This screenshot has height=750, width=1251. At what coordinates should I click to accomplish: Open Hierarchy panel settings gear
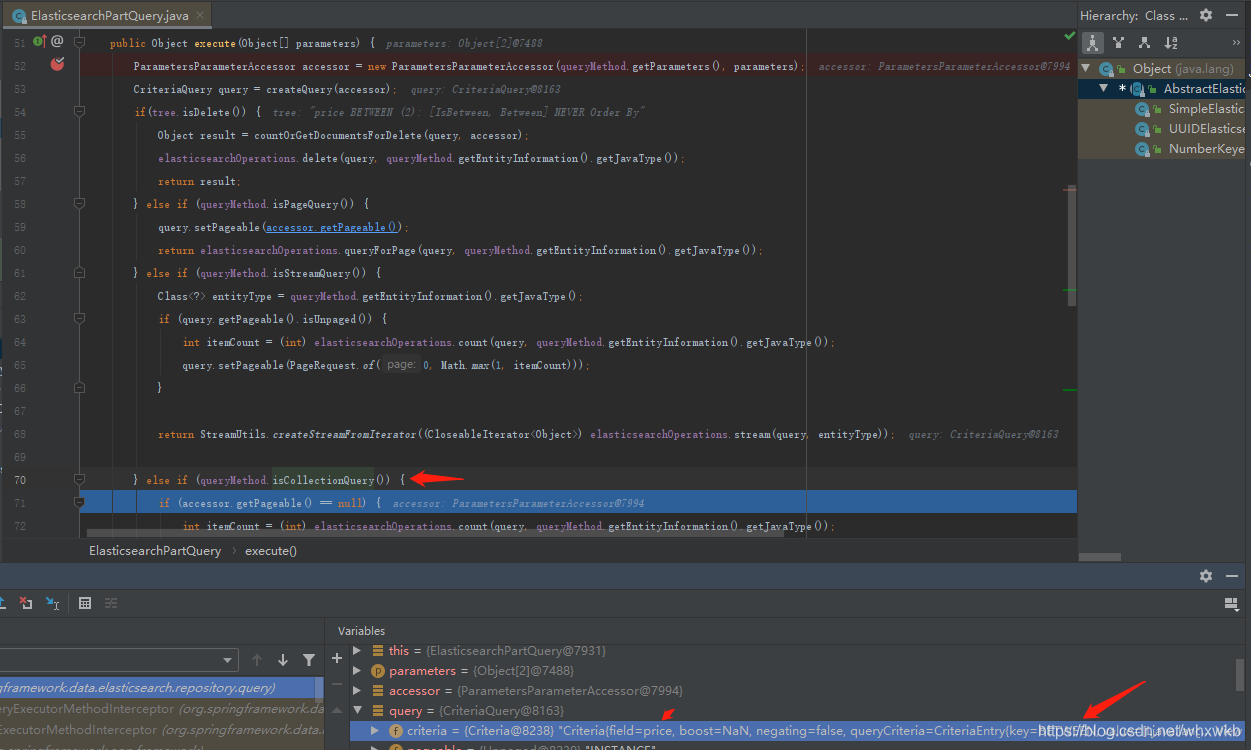[1206, 15]
